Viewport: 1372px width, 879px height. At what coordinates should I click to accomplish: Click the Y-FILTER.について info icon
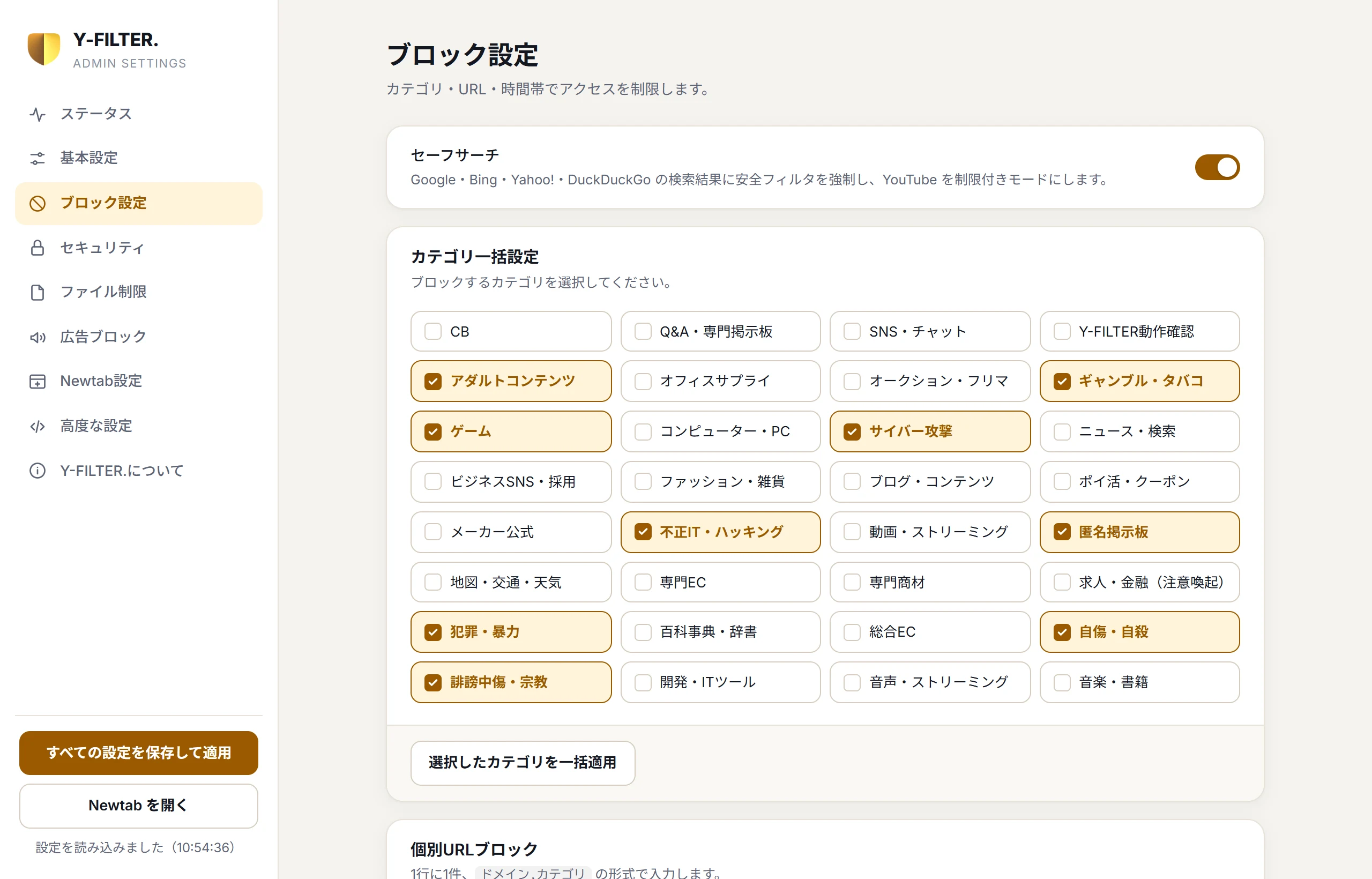coord(38,471)
